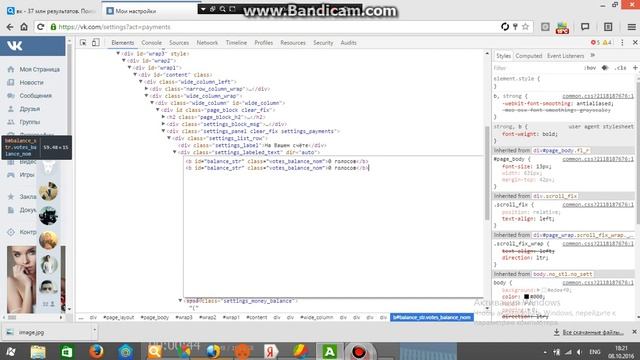Switch to the Profiles tab
Viewport: 640px width, 360px height.
click(263, 42)
